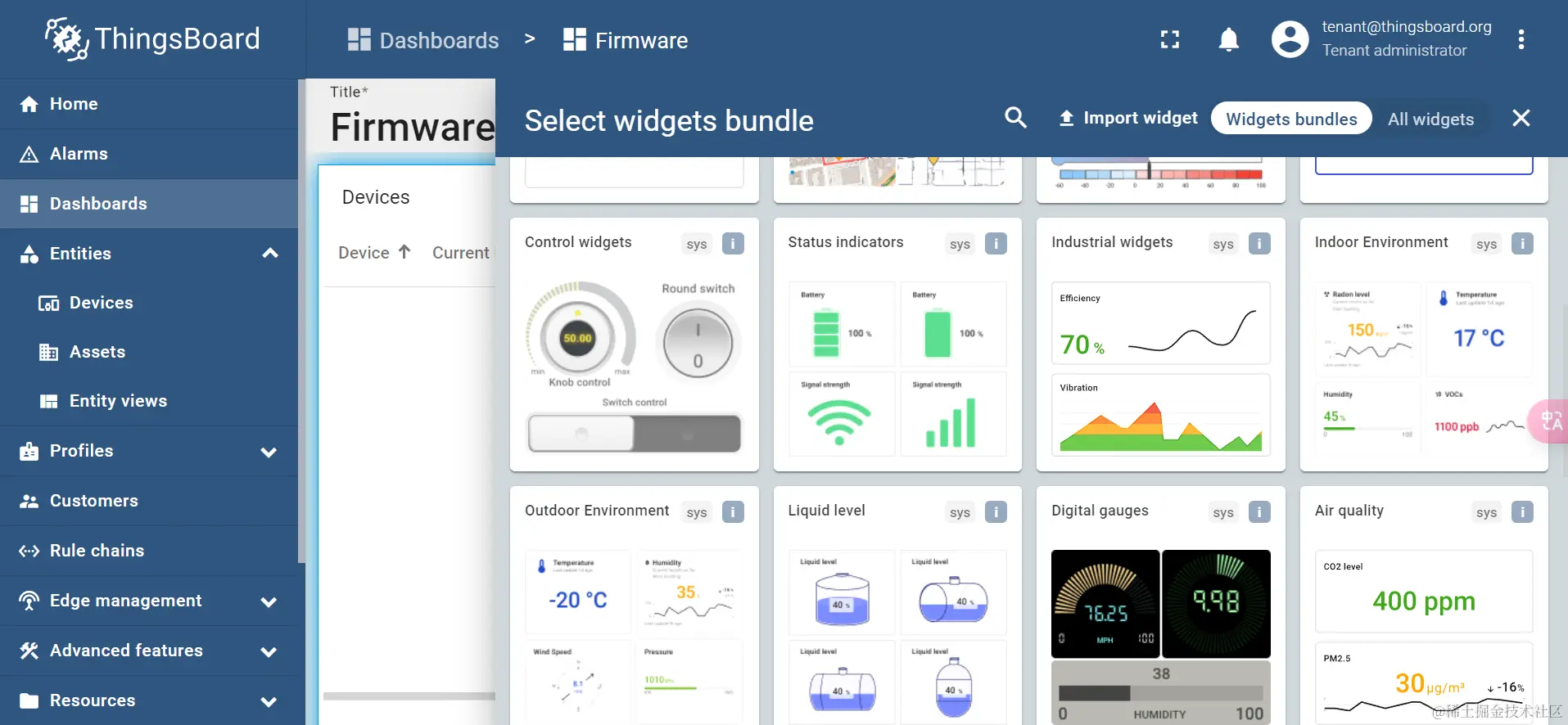
Task: Close the Select widgets bundle panel
Action: [x=1521, y=118]
